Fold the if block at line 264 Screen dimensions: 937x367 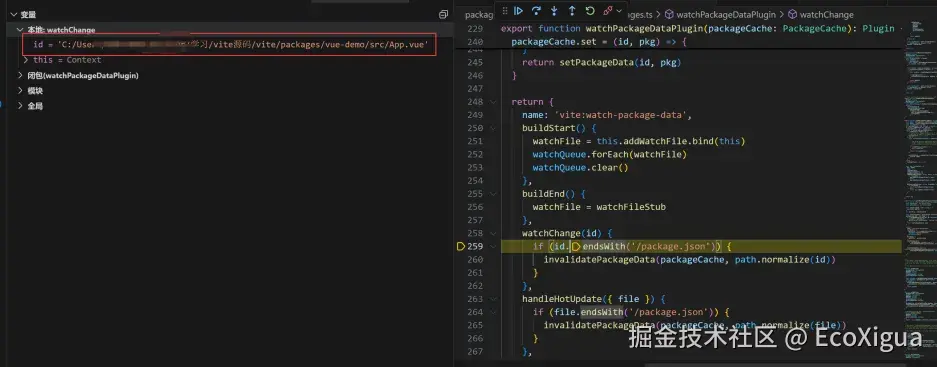point(493,312)
